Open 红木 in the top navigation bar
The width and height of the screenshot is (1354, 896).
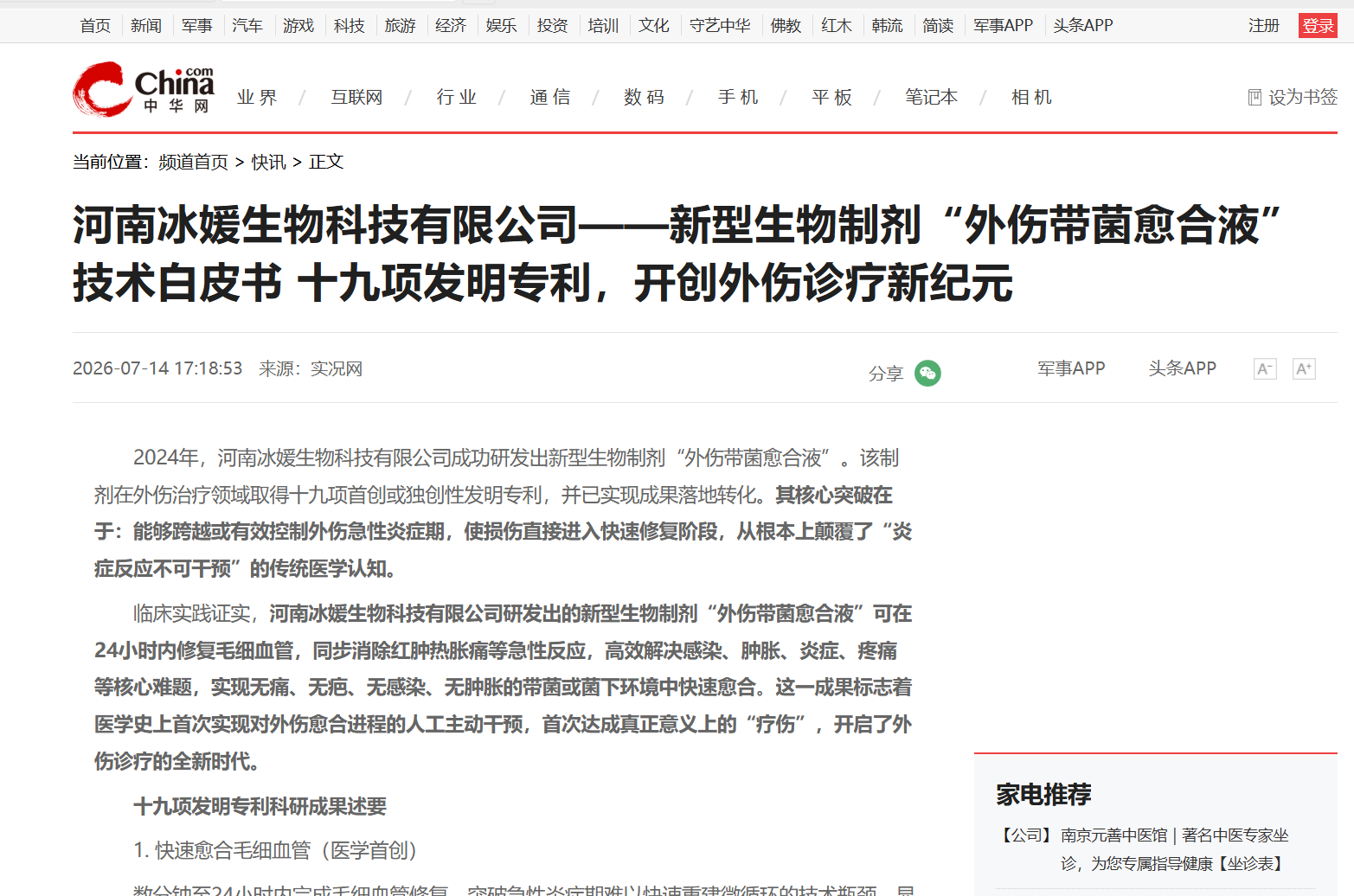837,26
